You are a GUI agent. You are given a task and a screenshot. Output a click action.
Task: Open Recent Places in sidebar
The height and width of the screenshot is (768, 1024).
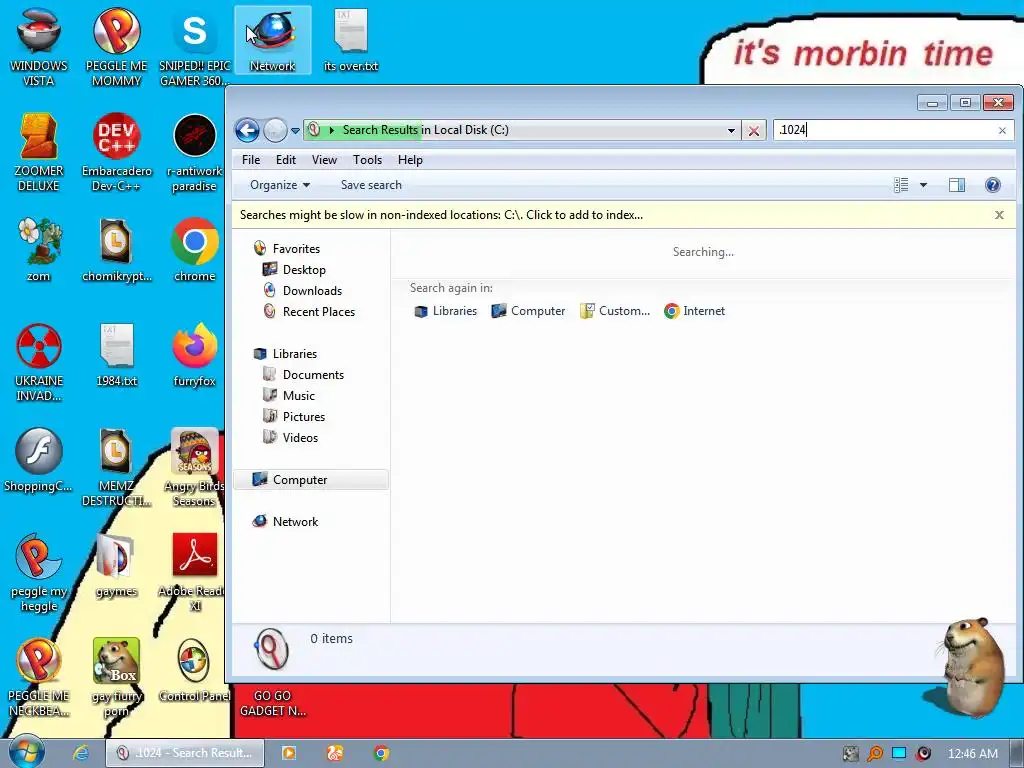click(x=309, y=312)
